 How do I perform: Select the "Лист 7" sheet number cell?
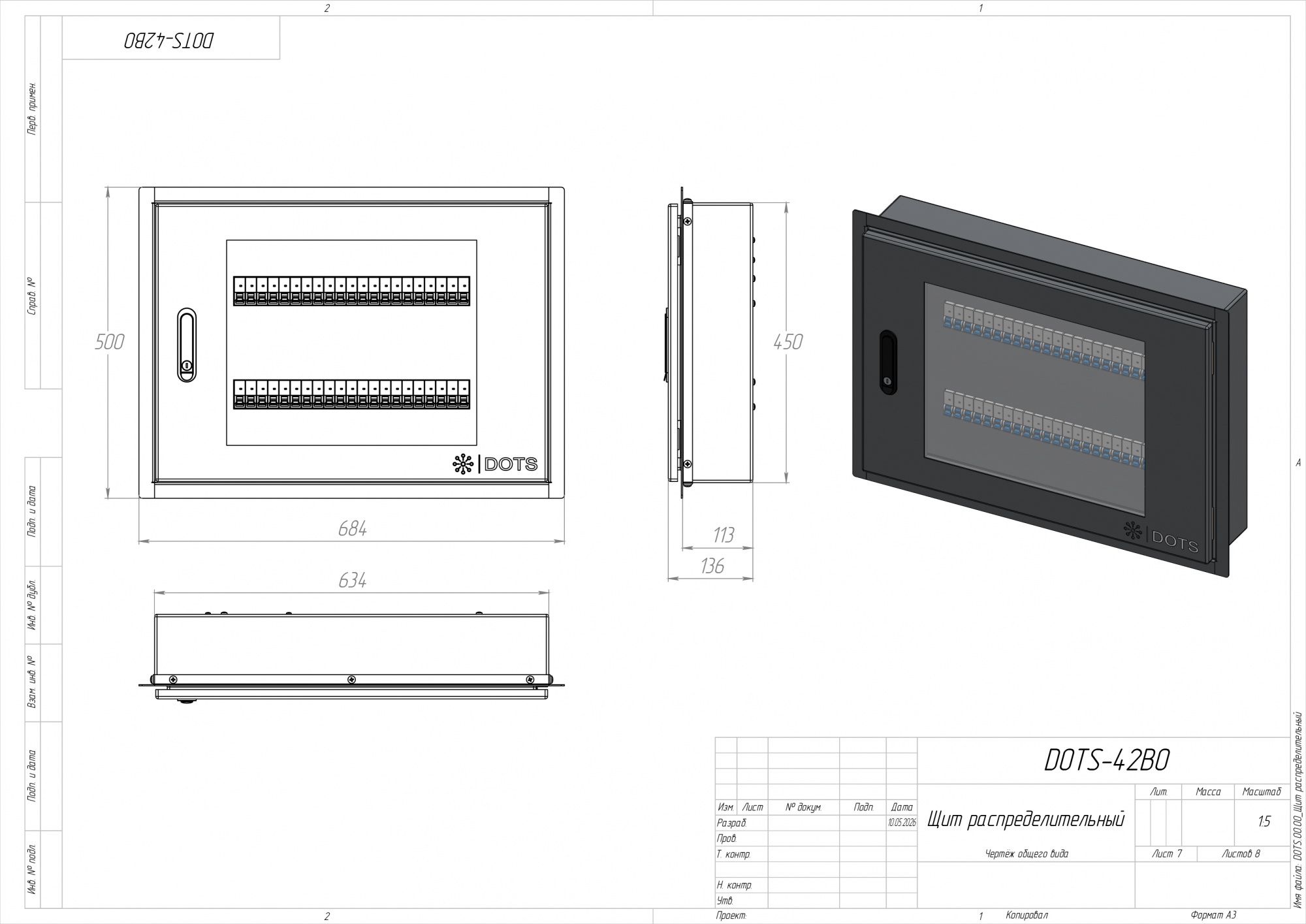click(x=1168, y=854)
